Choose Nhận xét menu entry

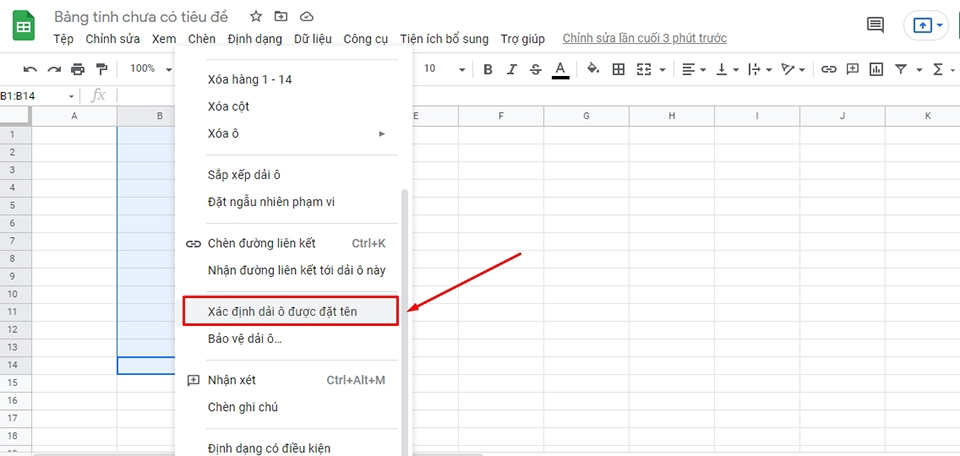tap(293, 380)
